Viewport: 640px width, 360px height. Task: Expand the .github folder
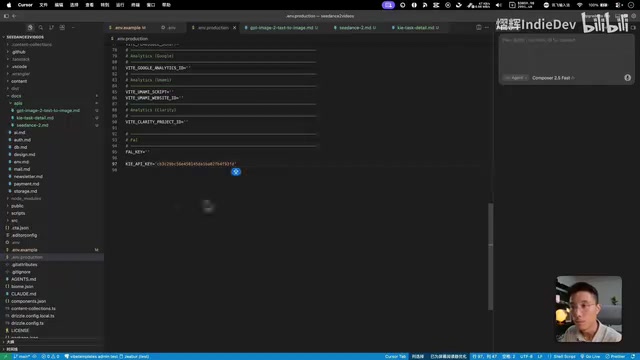point(19,52)
